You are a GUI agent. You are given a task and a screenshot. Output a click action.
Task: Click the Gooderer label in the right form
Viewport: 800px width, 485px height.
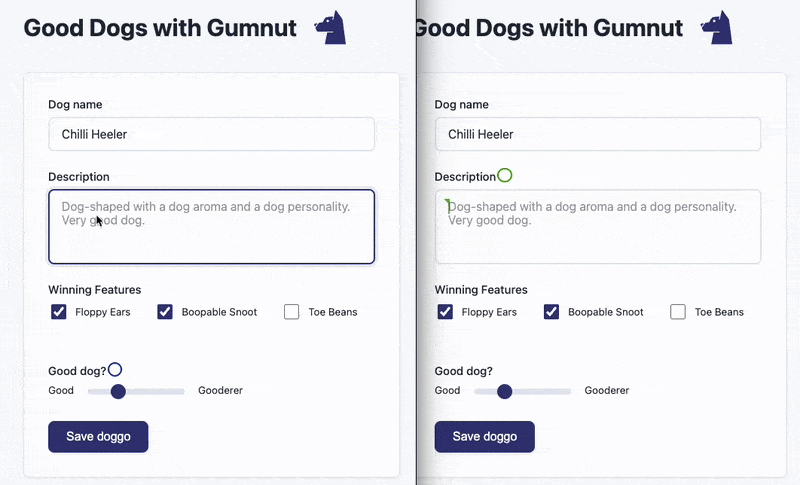click(x=607, y=390)
